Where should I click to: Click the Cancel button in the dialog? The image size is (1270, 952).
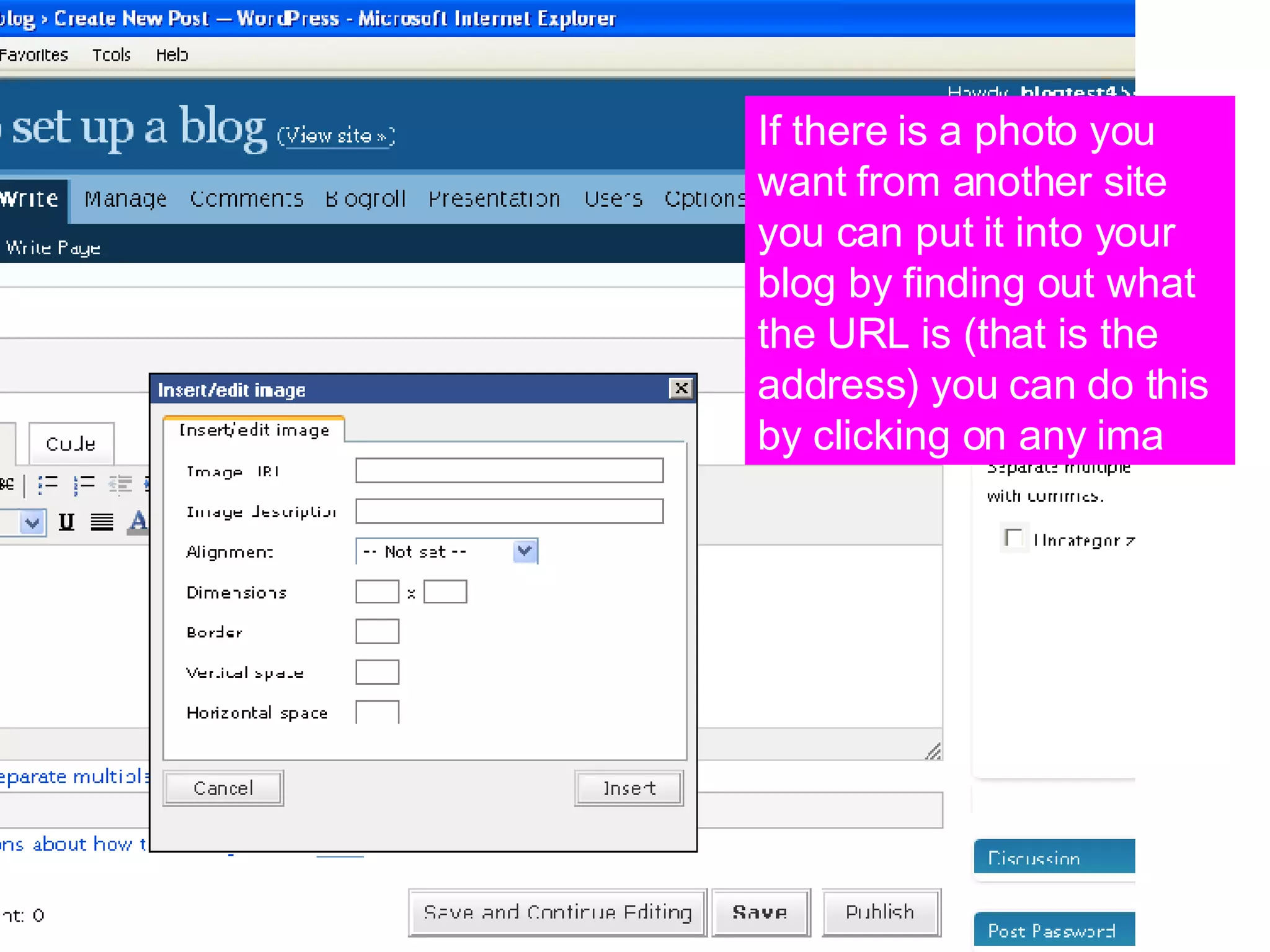click(x=223, y=788)
